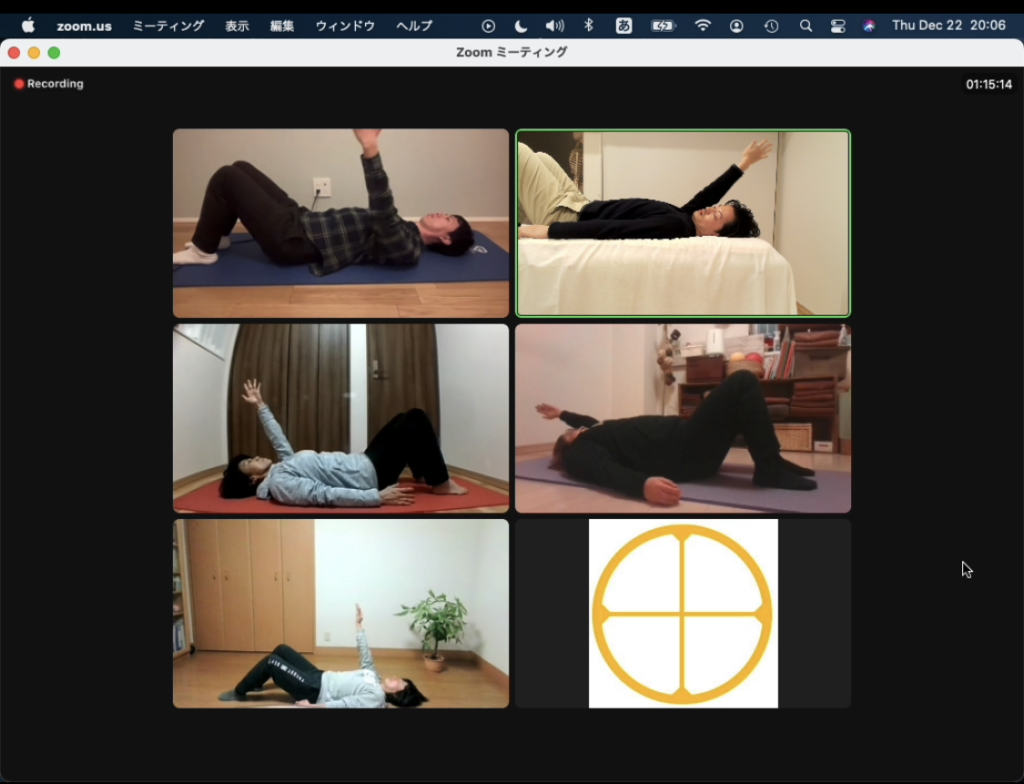Image resolution: width=1024 pixels, height=784 pixels.
Task: Open the zoom.us application menu
Action: (84, 27)
